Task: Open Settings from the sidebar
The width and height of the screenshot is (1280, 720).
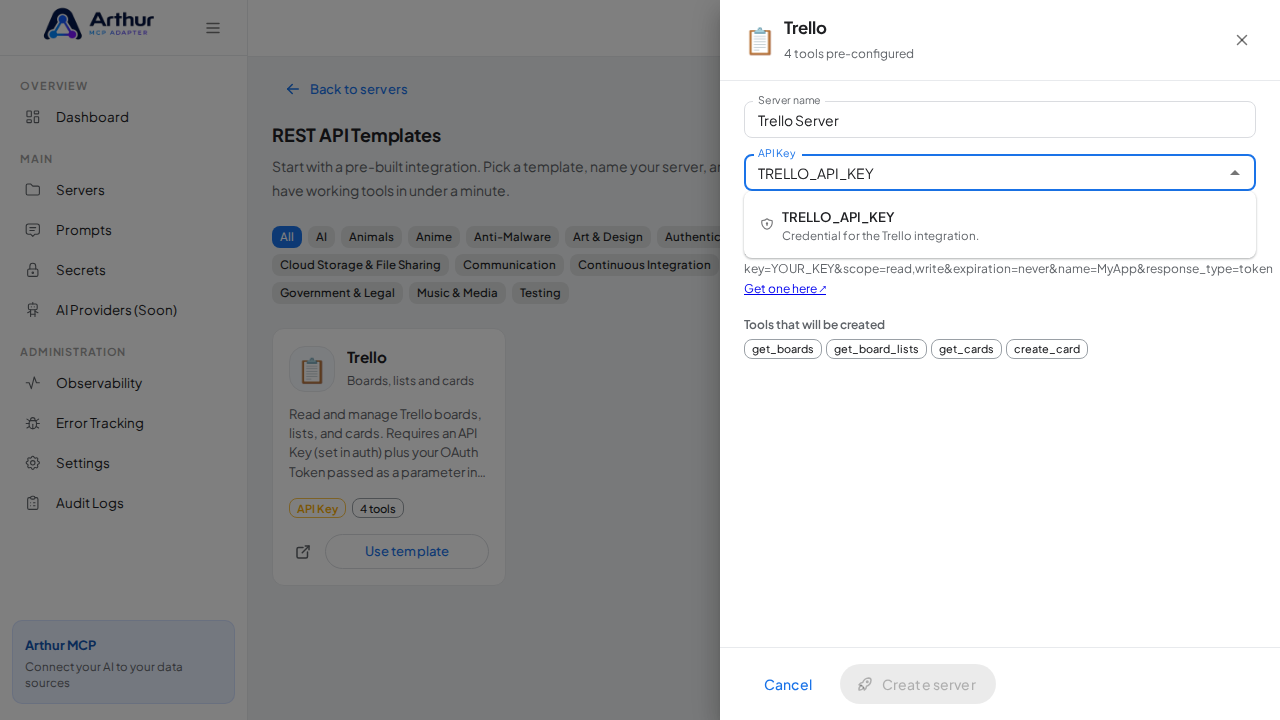Action: pyautogui.click(x=124, y=463)
